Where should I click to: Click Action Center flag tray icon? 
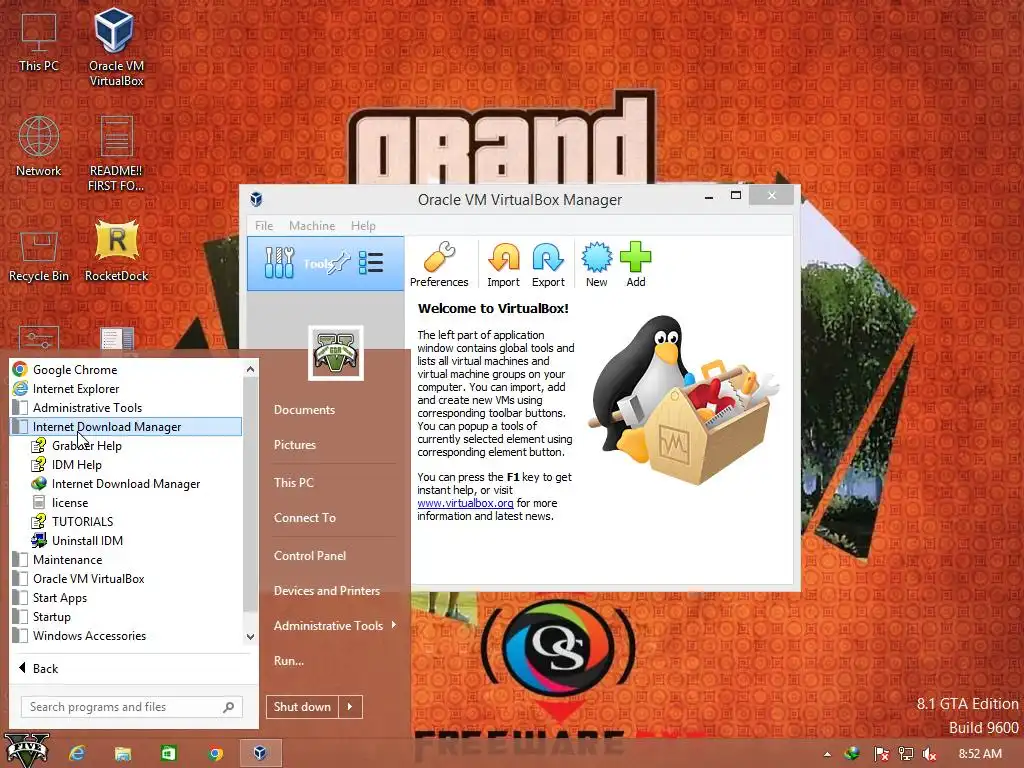click(881, 754)
